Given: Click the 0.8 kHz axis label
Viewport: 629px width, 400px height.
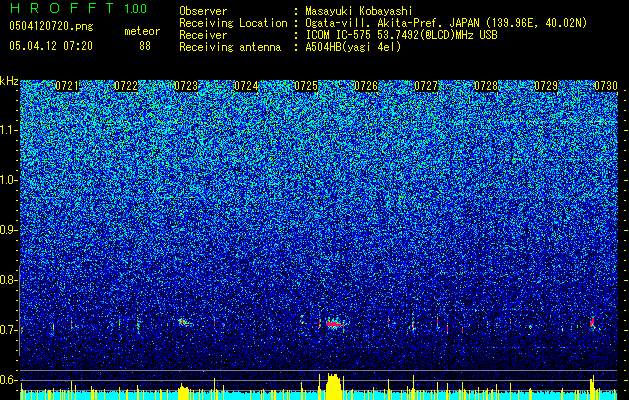Looking at the screenshot, I should click(x=8, y=280).
